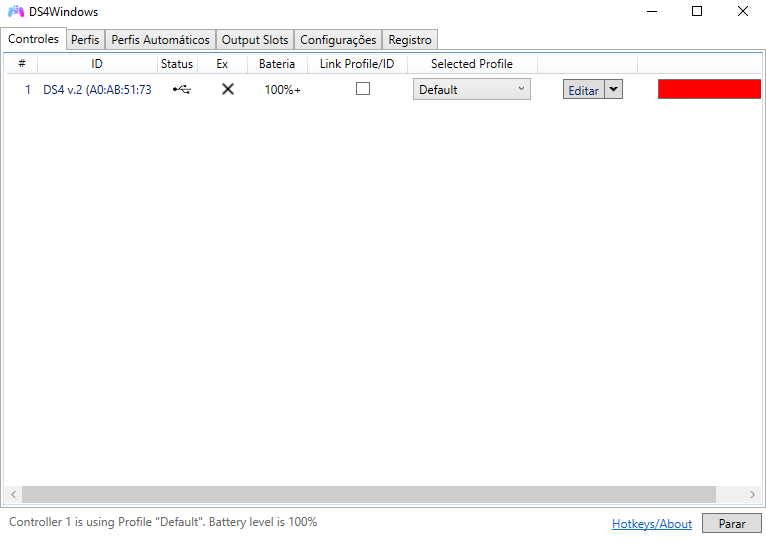Click the Parar button
Image resolution: width=766 pixels, height=538 pixels.
coord(732,523)
